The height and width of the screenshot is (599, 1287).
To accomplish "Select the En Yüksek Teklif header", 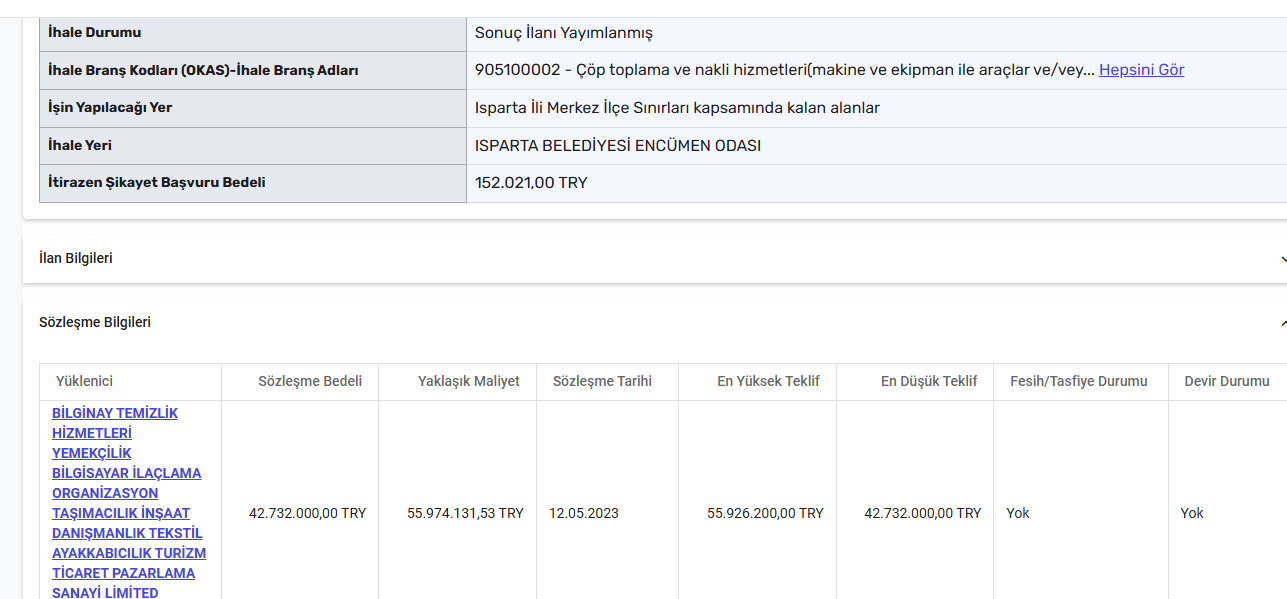I will coord(768,381).
